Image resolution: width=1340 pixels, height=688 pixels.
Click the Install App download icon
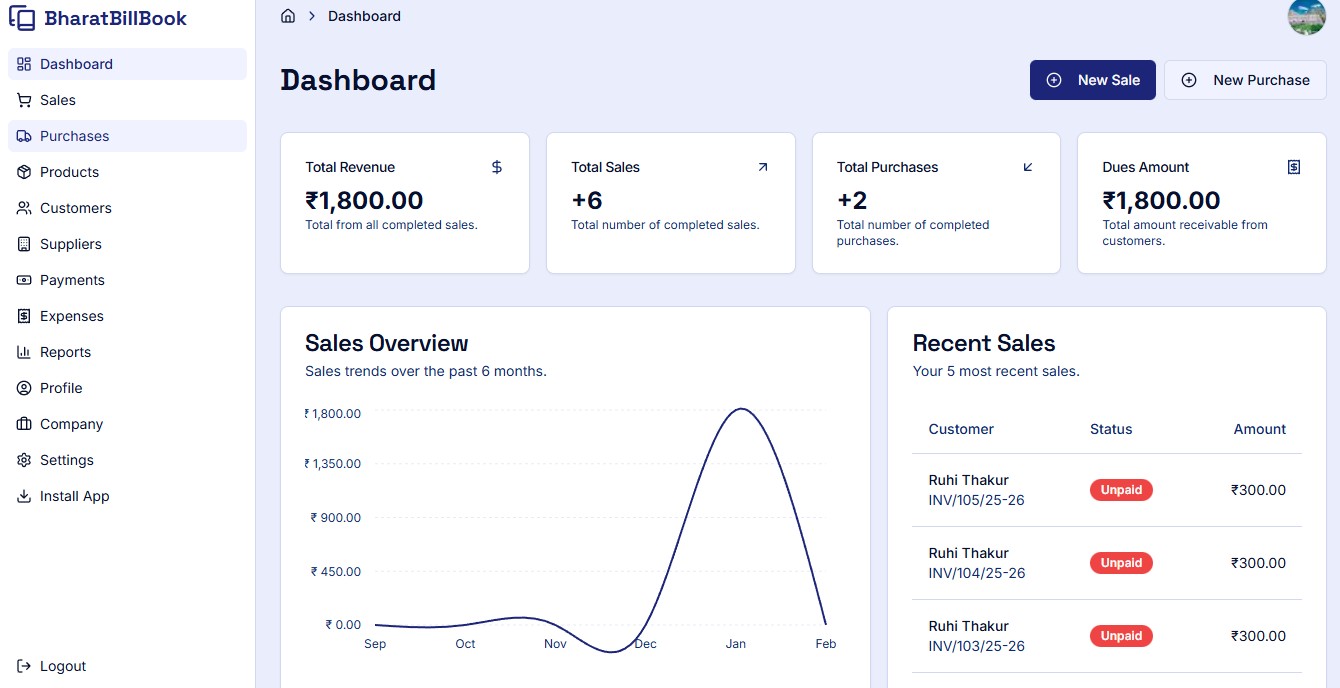pyautogui.click(x=23, y=496)
